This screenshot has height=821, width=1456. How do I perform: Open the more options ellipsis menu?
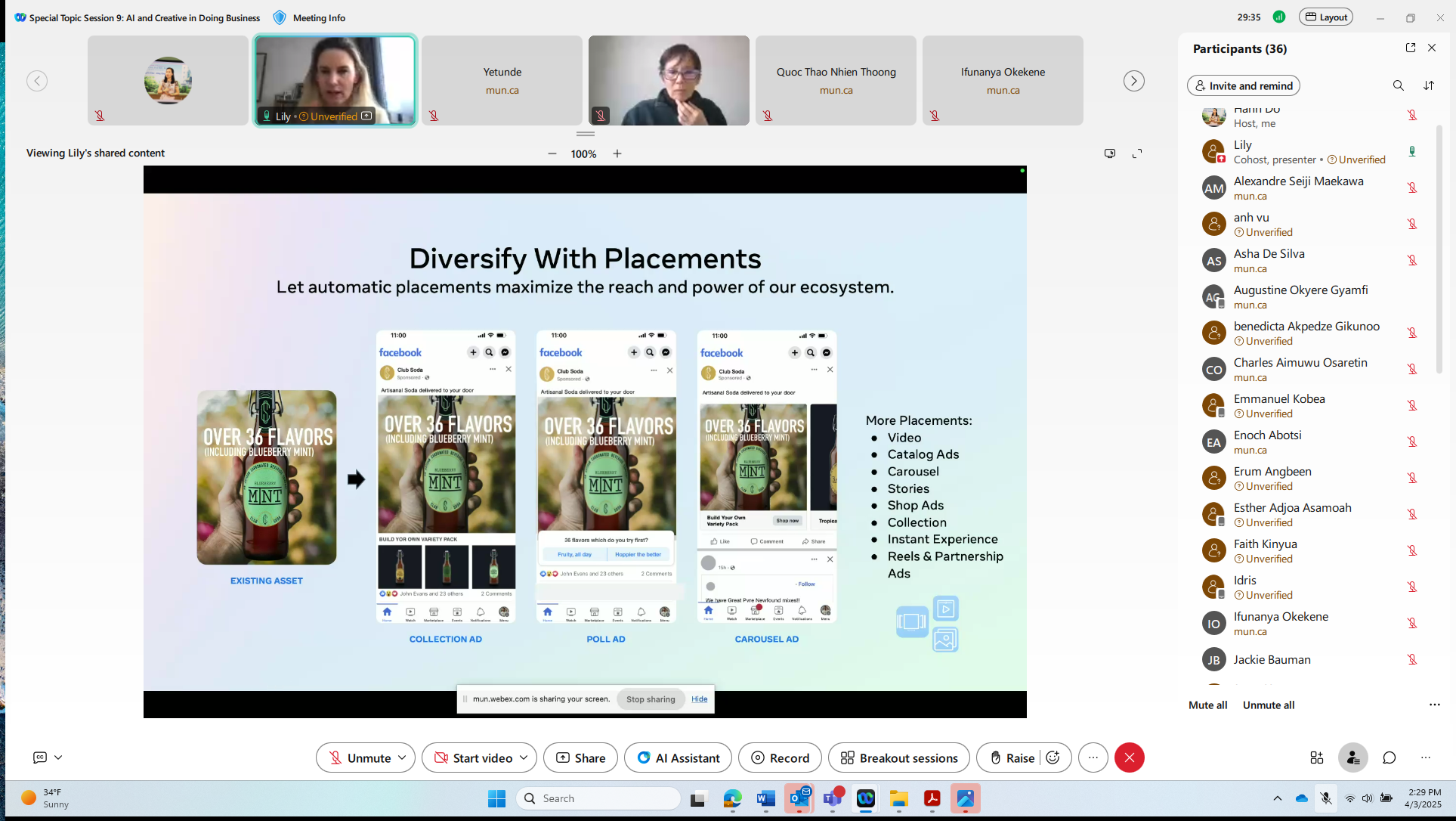(1093, 757)
